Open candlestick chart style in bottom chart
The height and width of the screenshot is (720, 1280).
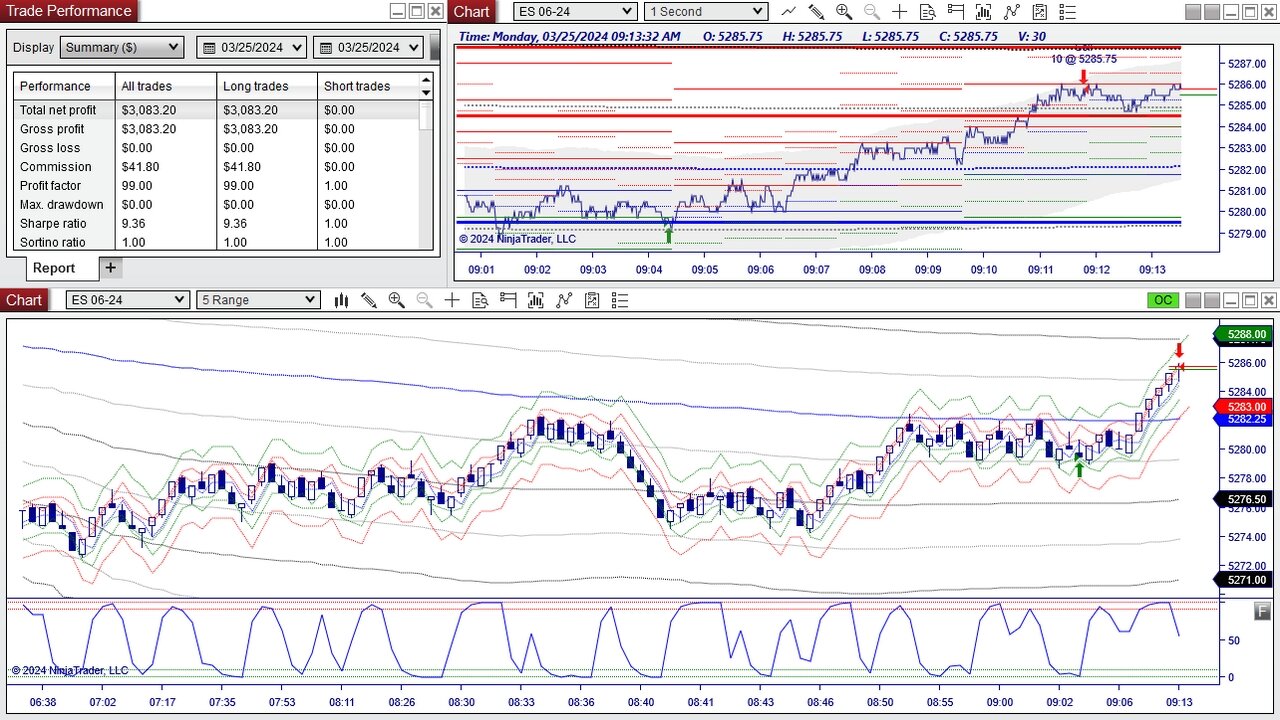click(341, 300)
